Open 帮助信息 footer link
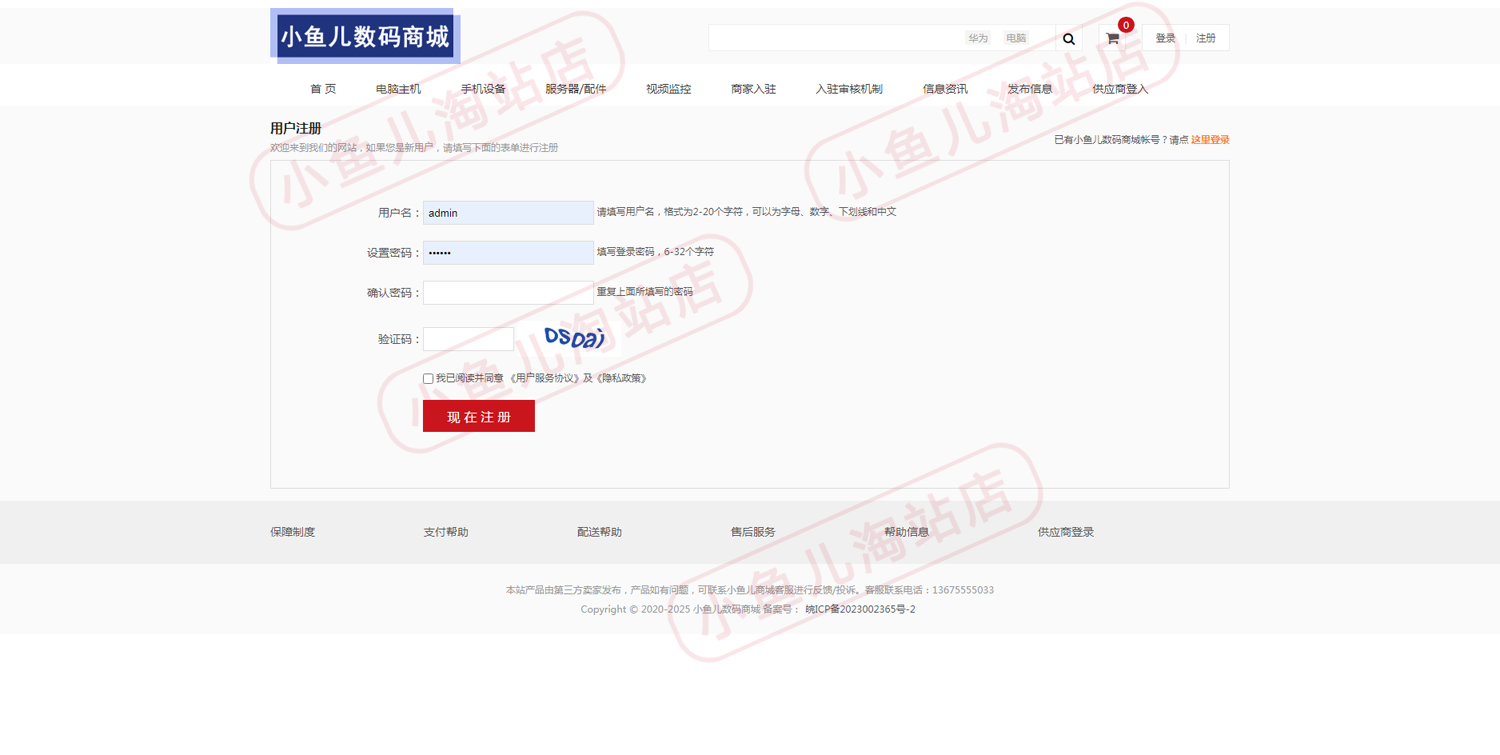This screenshot has height=755, width=1500. click(x=906, y=532)
